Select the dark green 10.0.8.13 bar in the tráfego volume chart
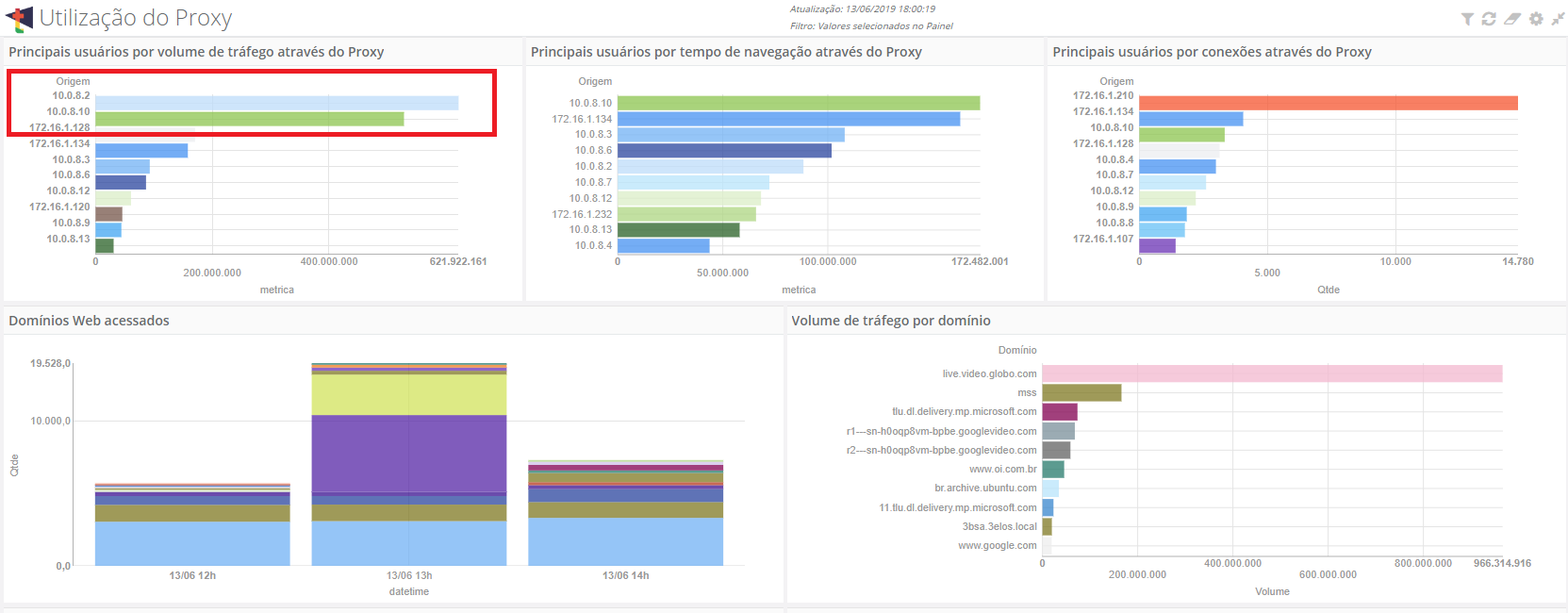Viewport: 1568px width, 613px height. [x=105, y=246]
